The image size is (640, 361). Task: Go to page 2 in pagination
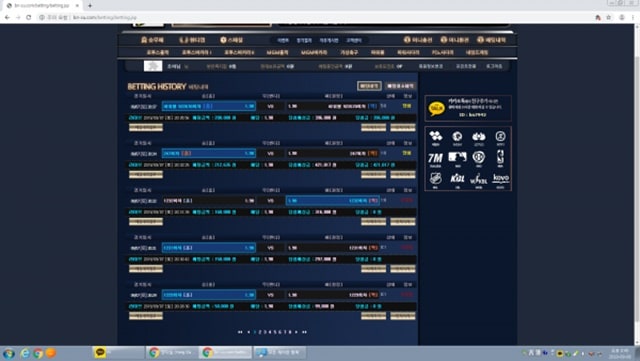click(x=260, y=332)
